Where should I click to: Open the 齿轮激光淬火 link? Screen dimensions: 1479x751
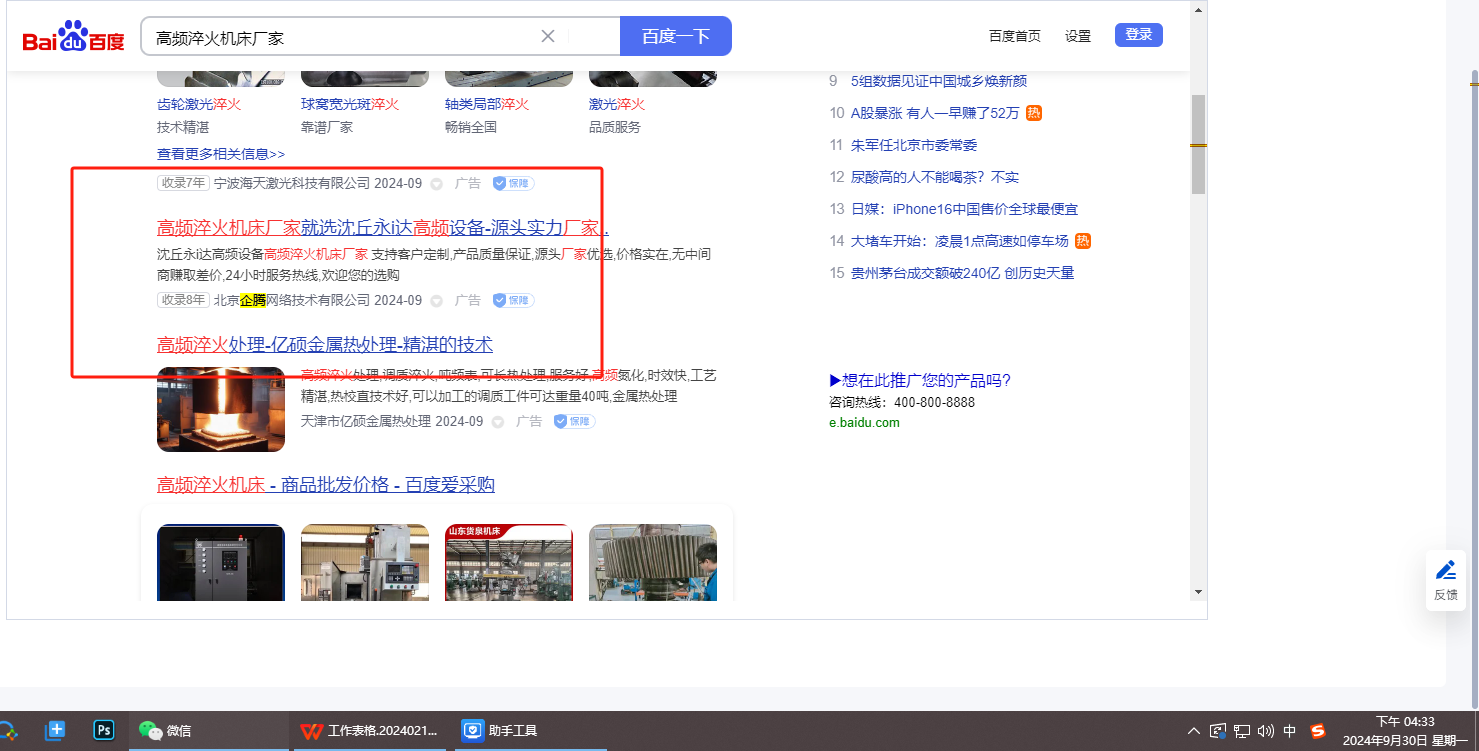[x=199, y=104]
